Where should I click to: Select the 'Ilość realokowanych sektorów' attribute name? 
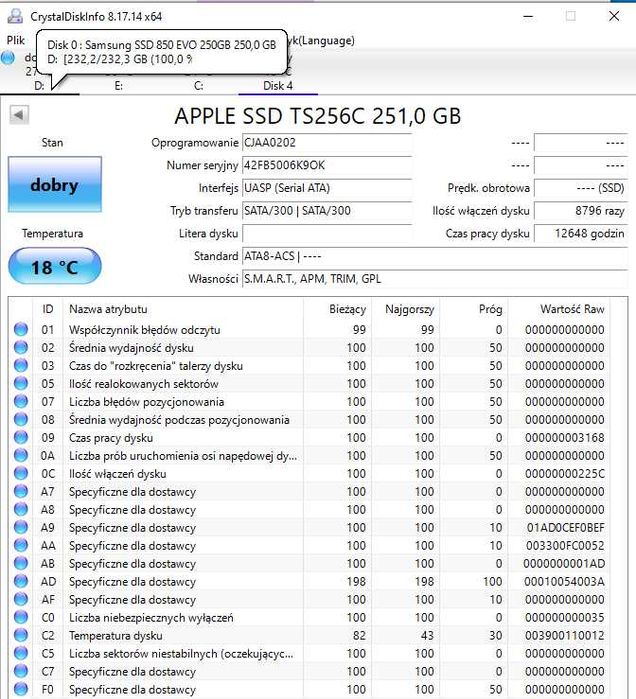coord(144,384)
